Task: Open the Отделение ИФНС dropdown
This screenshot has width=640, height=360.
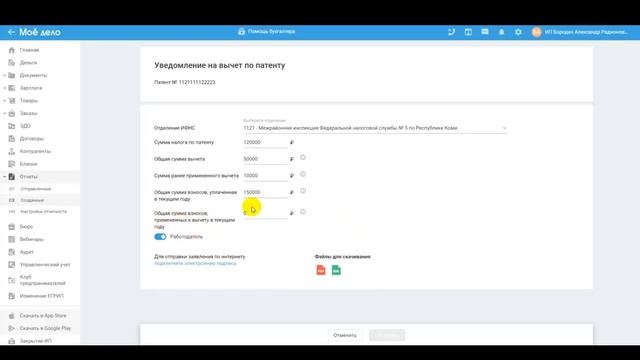Action: 375,128
